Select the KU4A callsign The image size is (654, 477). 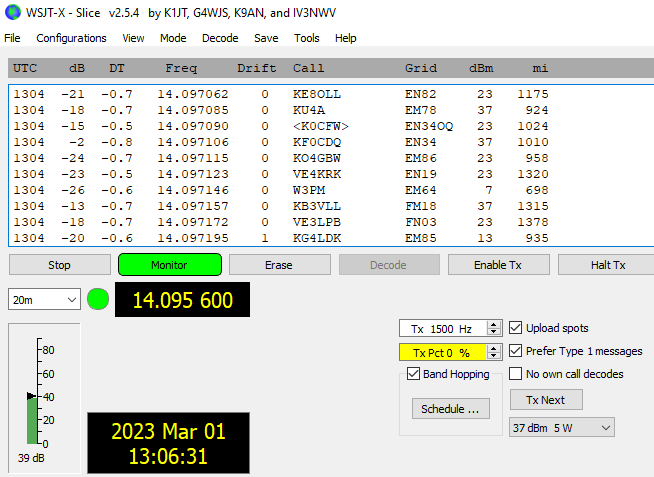pos(309,110)
